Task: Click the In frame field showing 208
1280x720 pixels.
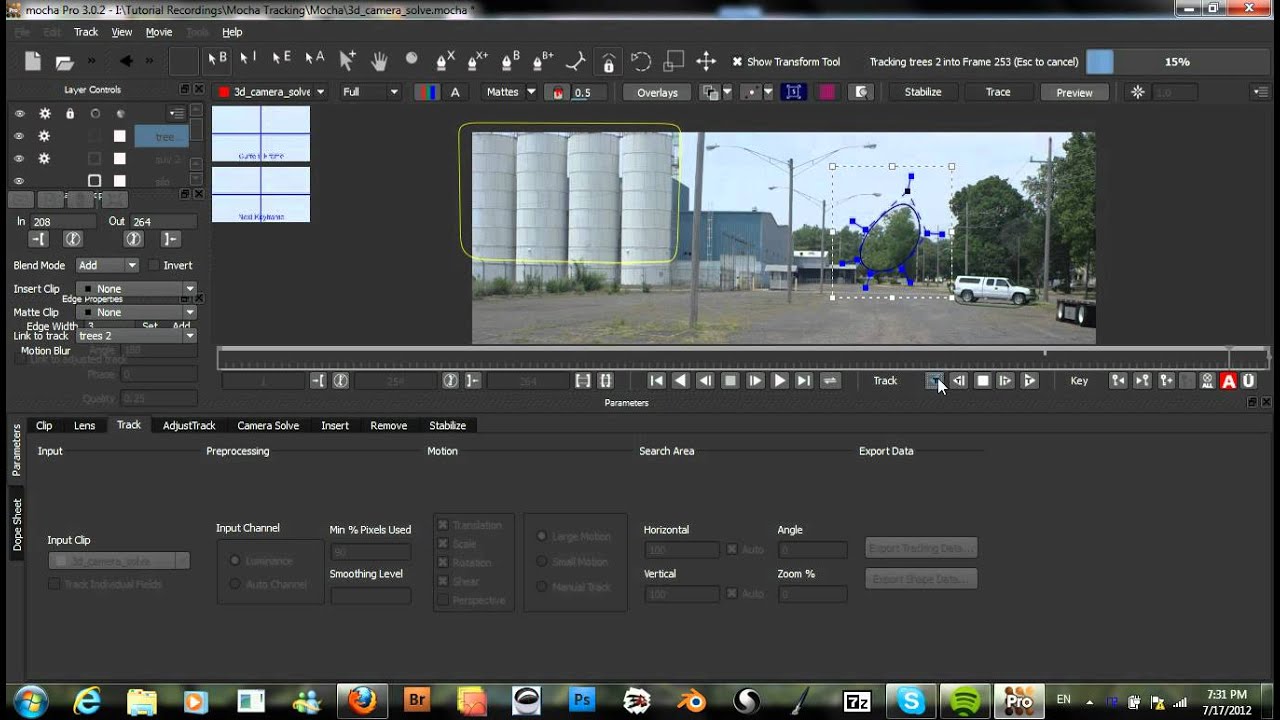Action: pyautogui.click(x=63, y=221)
